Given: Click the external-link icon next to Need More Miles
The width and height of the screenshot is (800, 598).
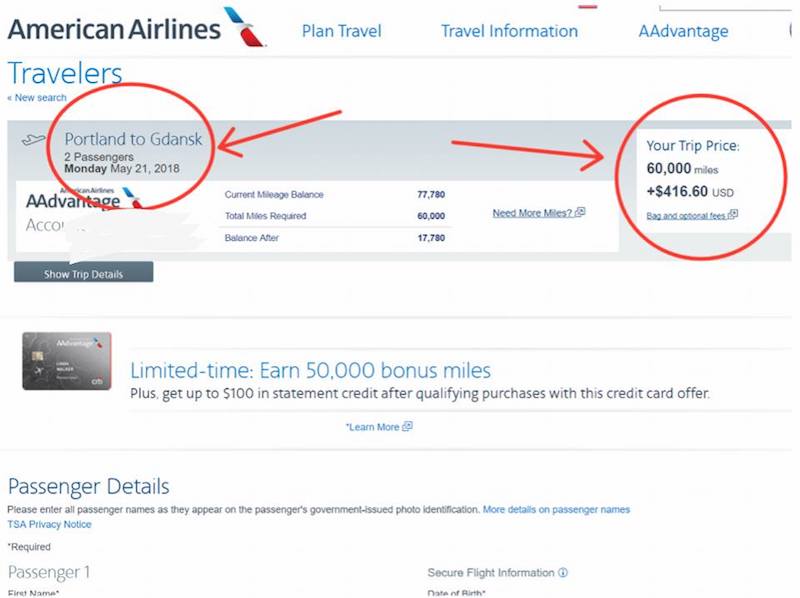Looking at the screenshot, I should [x=580, y=212].
